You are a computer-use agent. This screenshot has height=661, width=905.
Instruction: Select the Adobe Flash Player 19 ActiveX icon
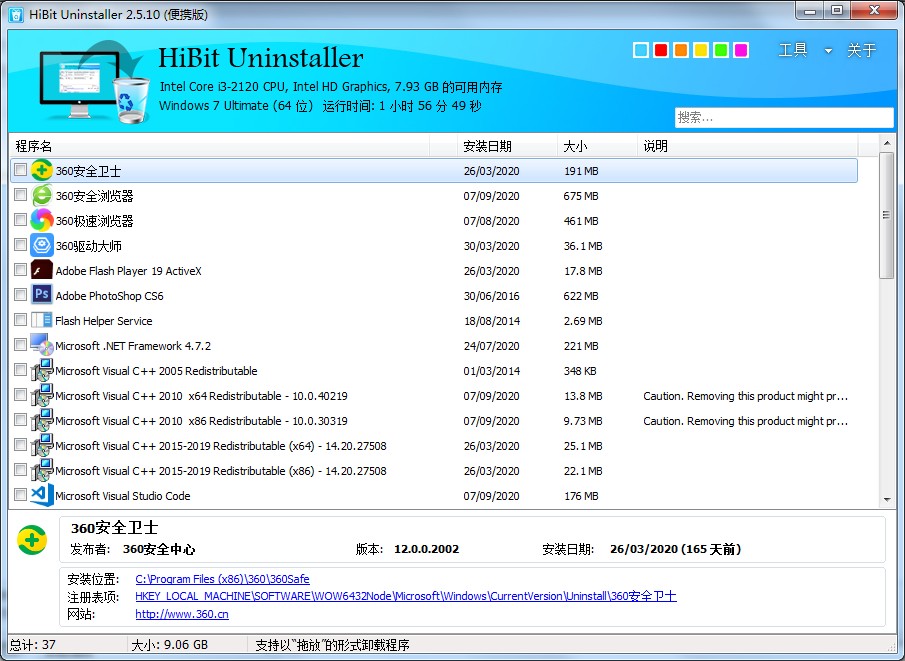[x=41, y=270]
